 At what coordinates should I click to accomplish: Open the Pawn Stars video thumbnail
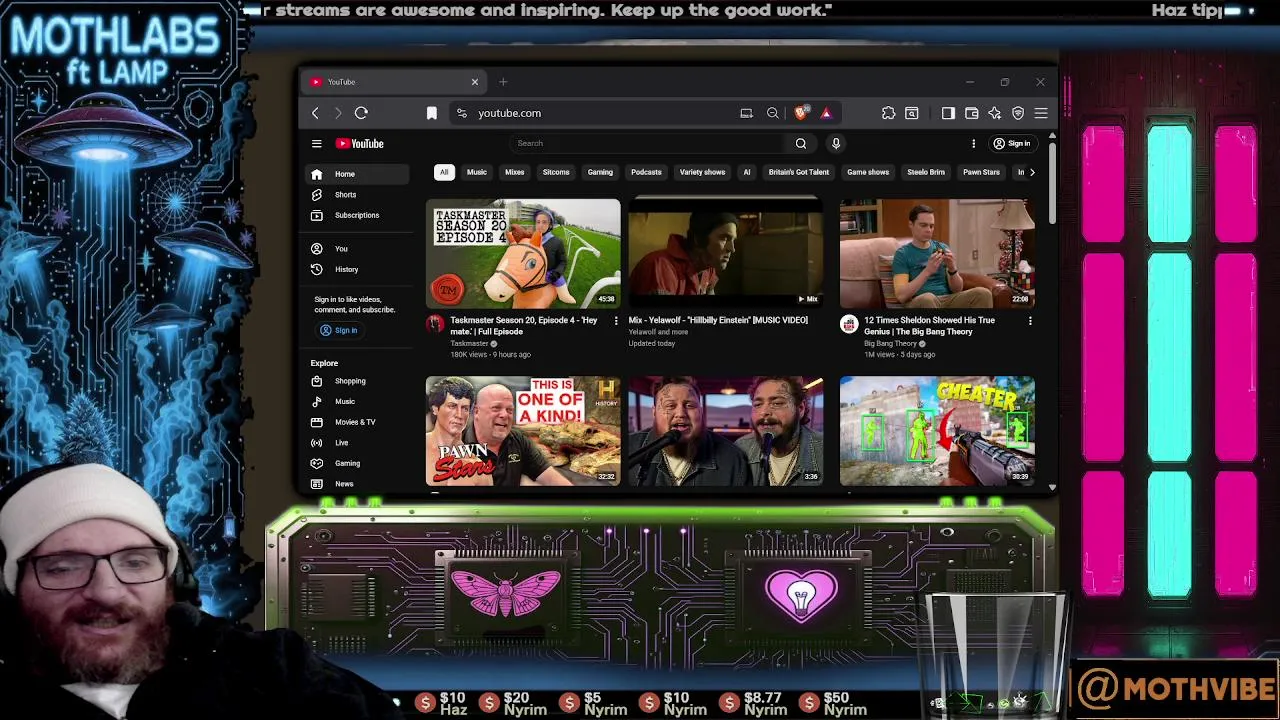point(523,431)
